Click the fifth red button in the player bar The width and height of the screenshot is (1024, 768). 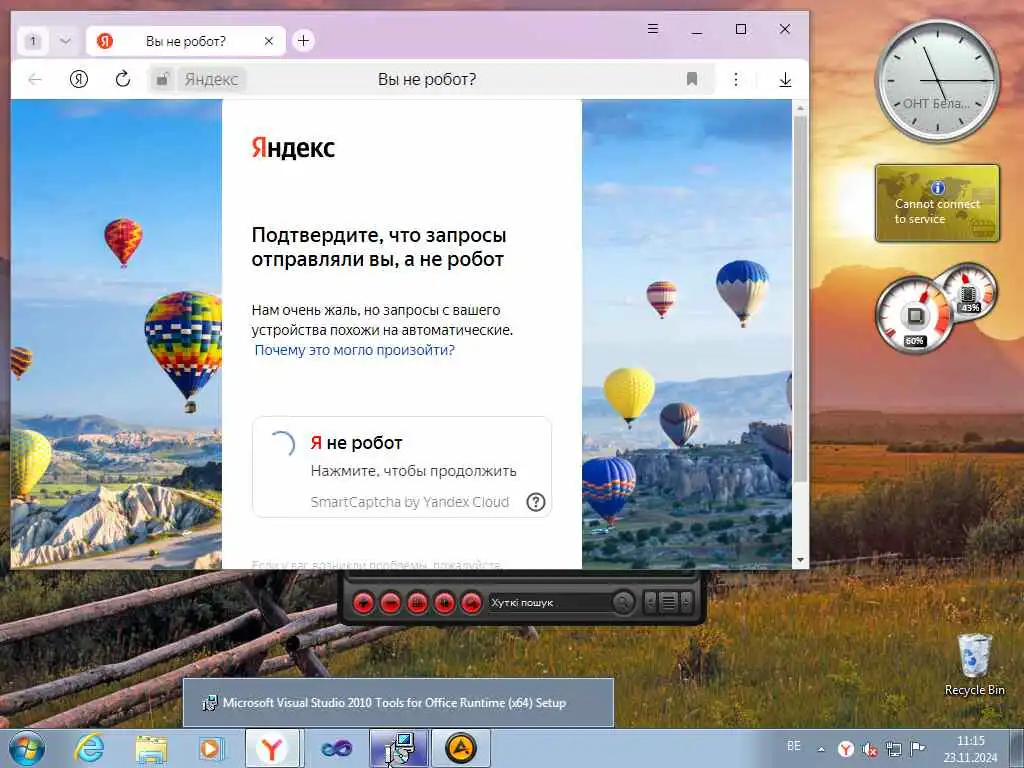(471, 603)
